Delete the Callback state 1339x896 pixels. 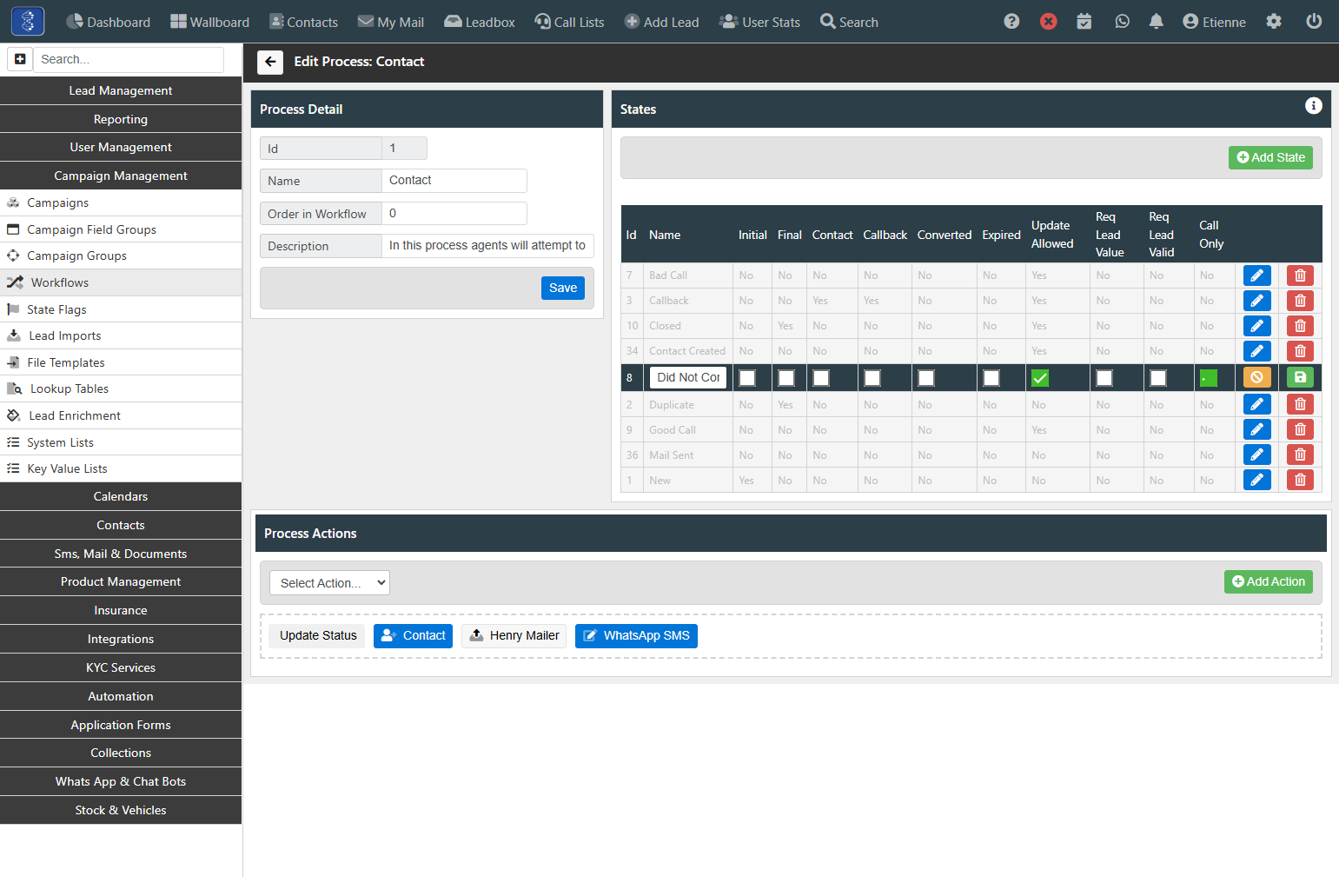click(1300, 301)
